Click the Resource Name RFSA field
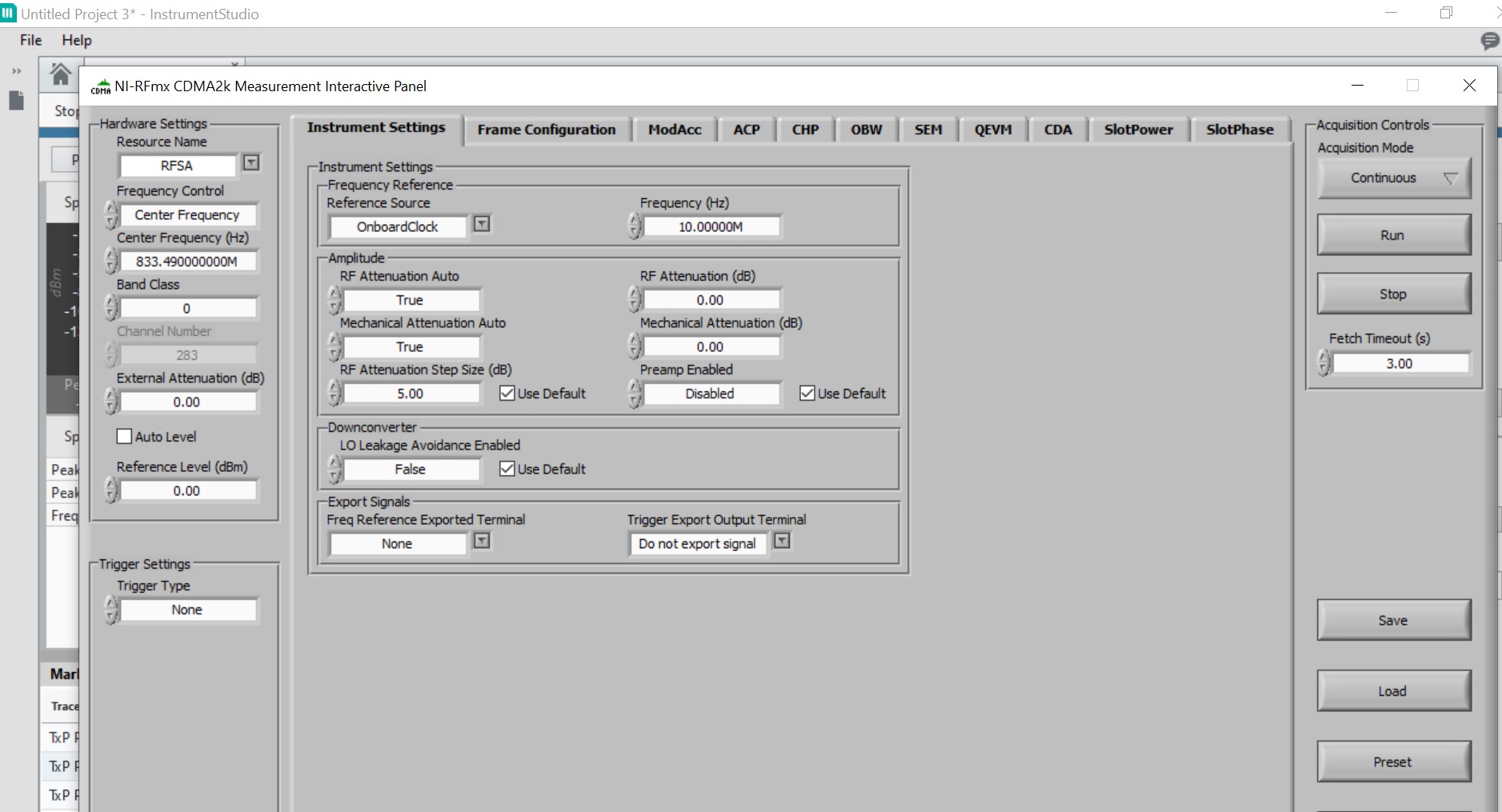1502x812 pixels. [x=178, y=166]
